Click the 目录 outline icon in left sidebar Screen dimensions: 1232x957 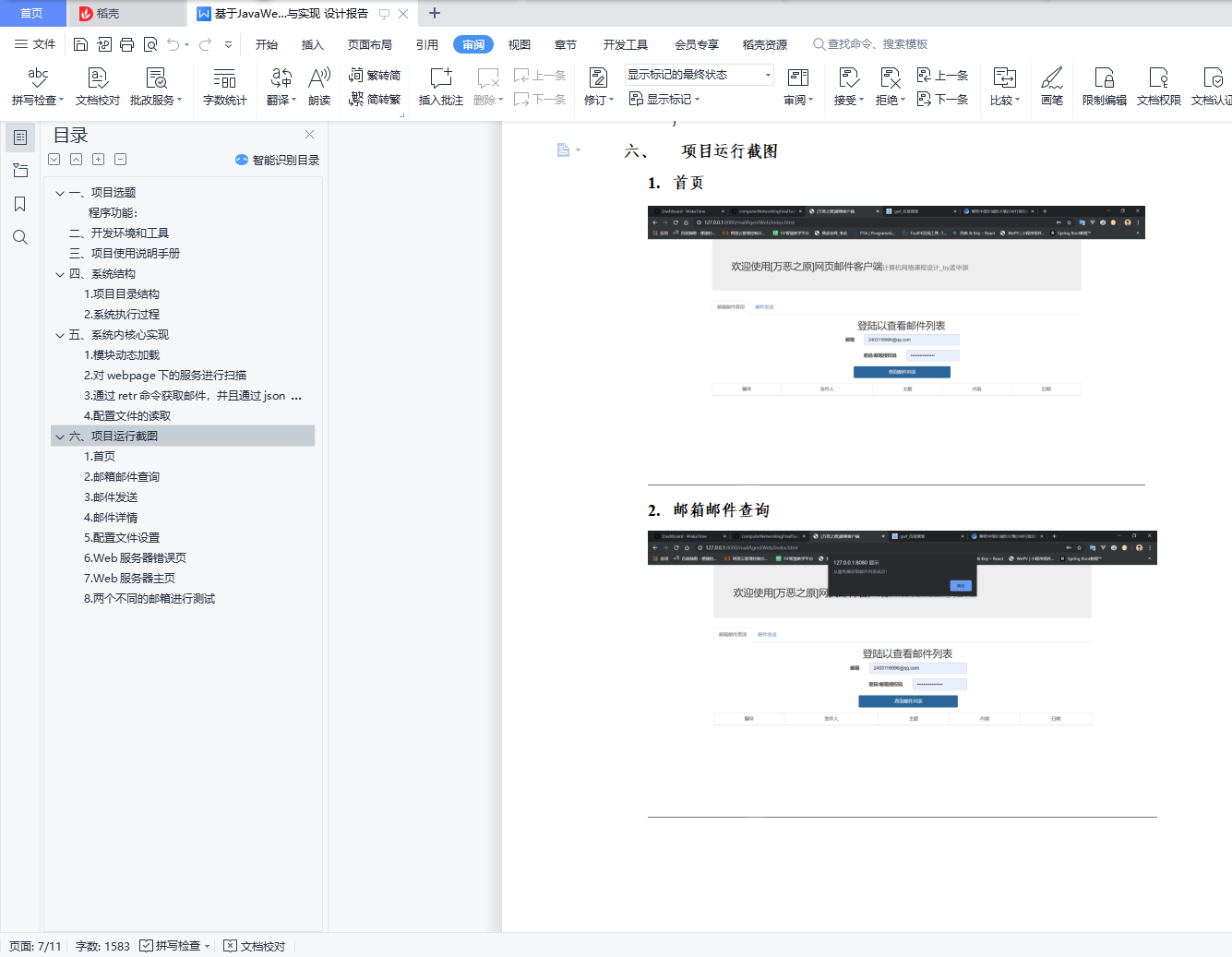[20, 138]
